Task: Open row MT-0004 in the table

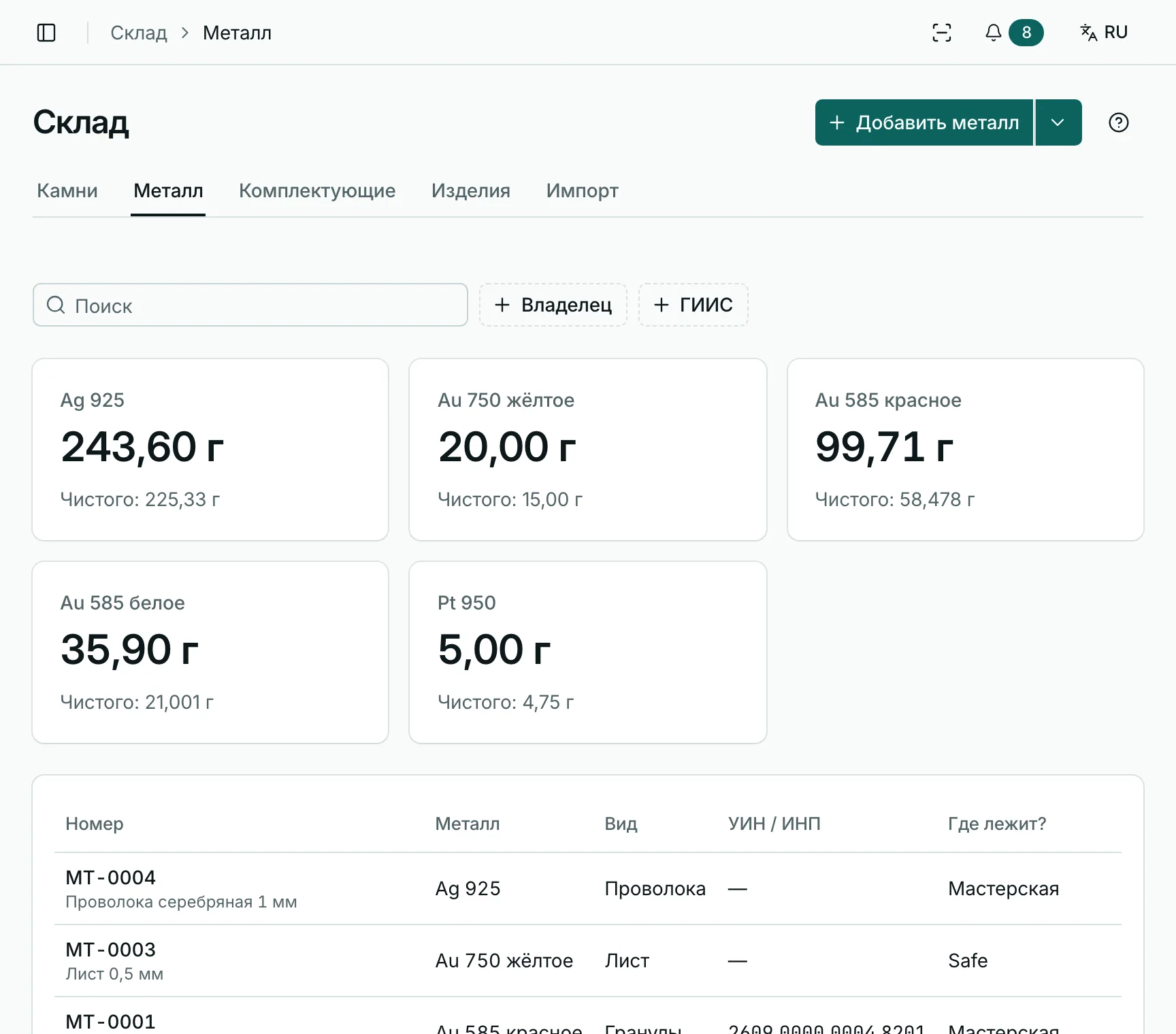Action: [x=588, y=889]
